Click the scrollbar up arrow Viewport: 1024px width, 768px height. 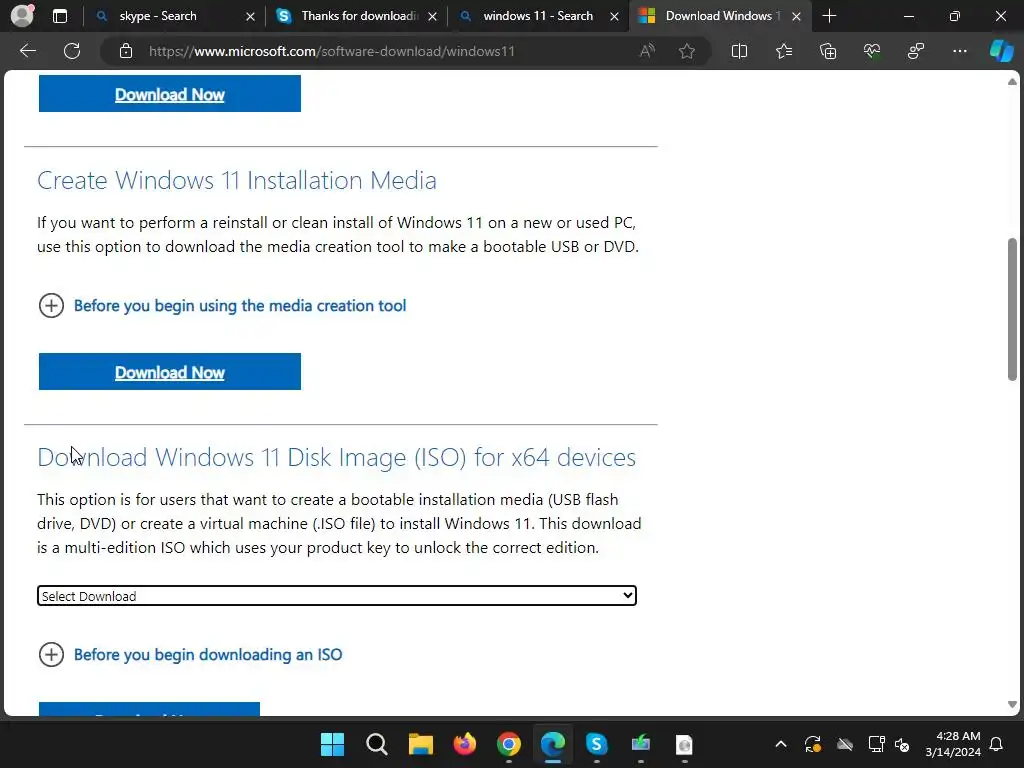pyautogui.click(x=1012, y=82)
